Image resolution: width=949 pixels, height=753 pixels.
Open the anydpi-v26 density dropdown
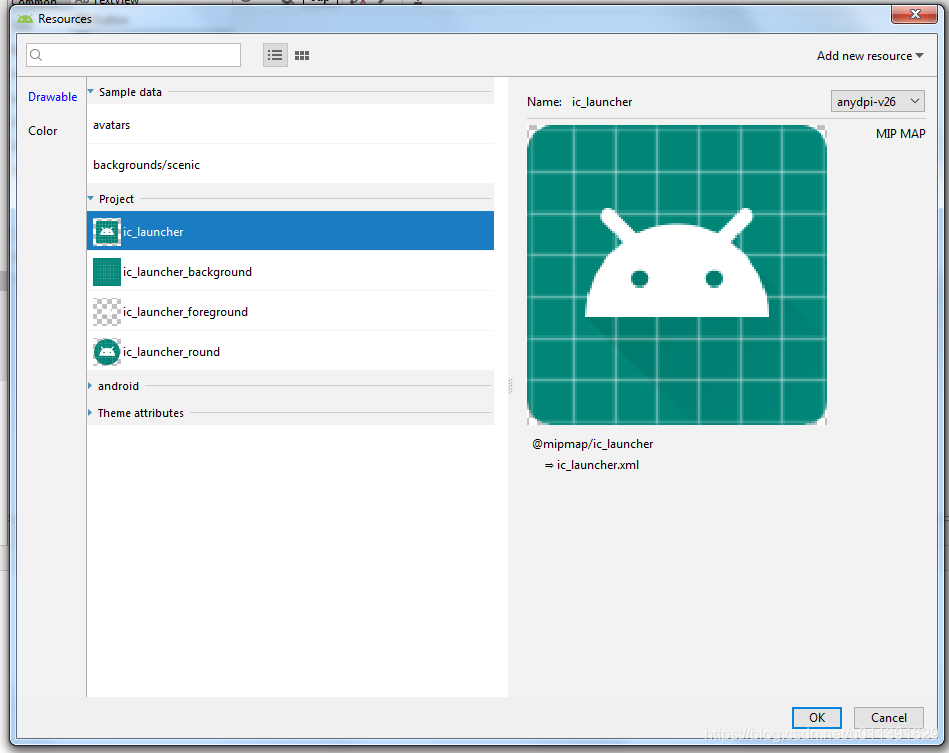pyautogui.click(x=878, y=102)
